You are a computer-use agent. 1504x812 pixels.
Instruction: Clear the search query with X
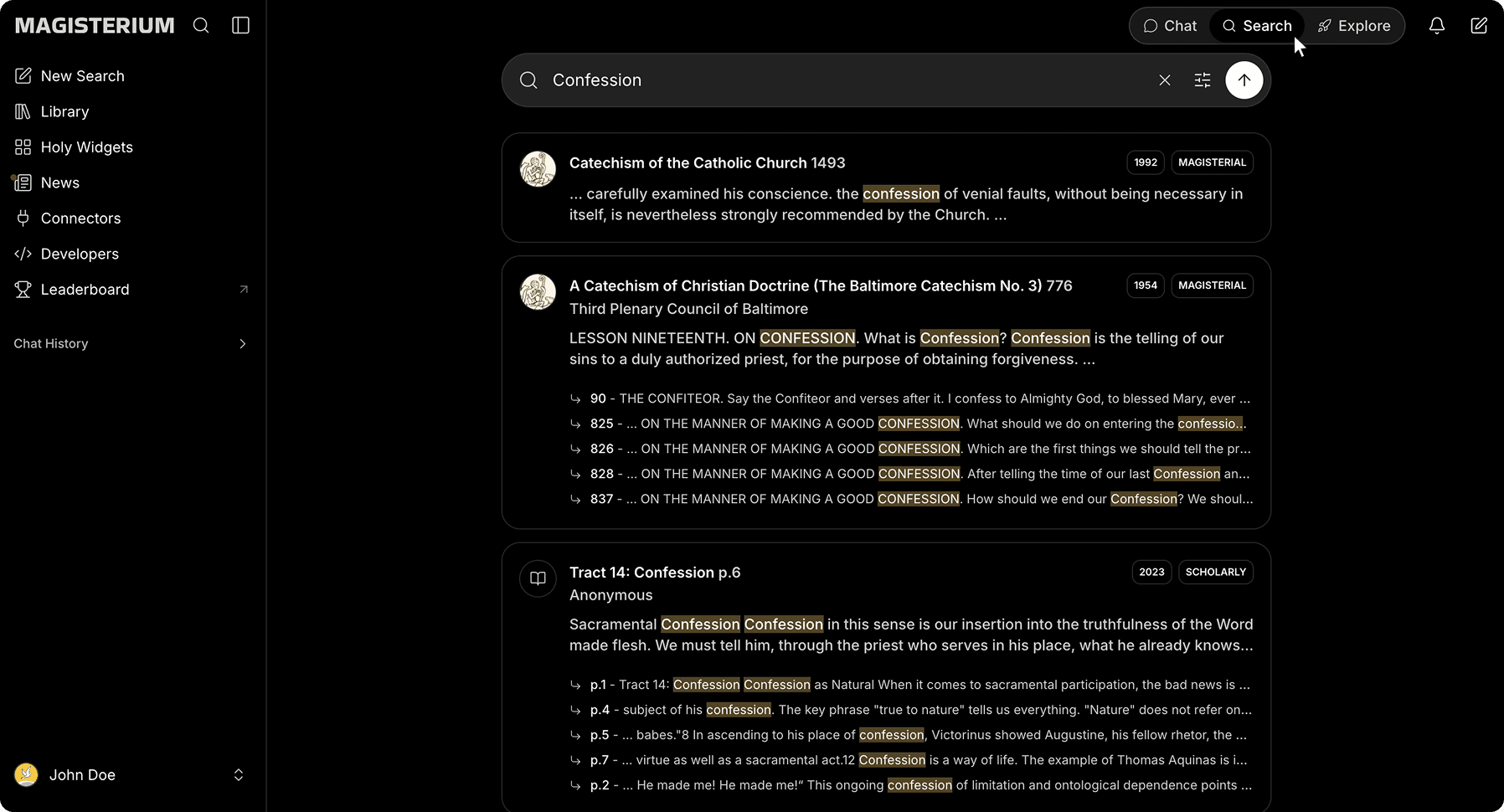tap(1165, 80)
